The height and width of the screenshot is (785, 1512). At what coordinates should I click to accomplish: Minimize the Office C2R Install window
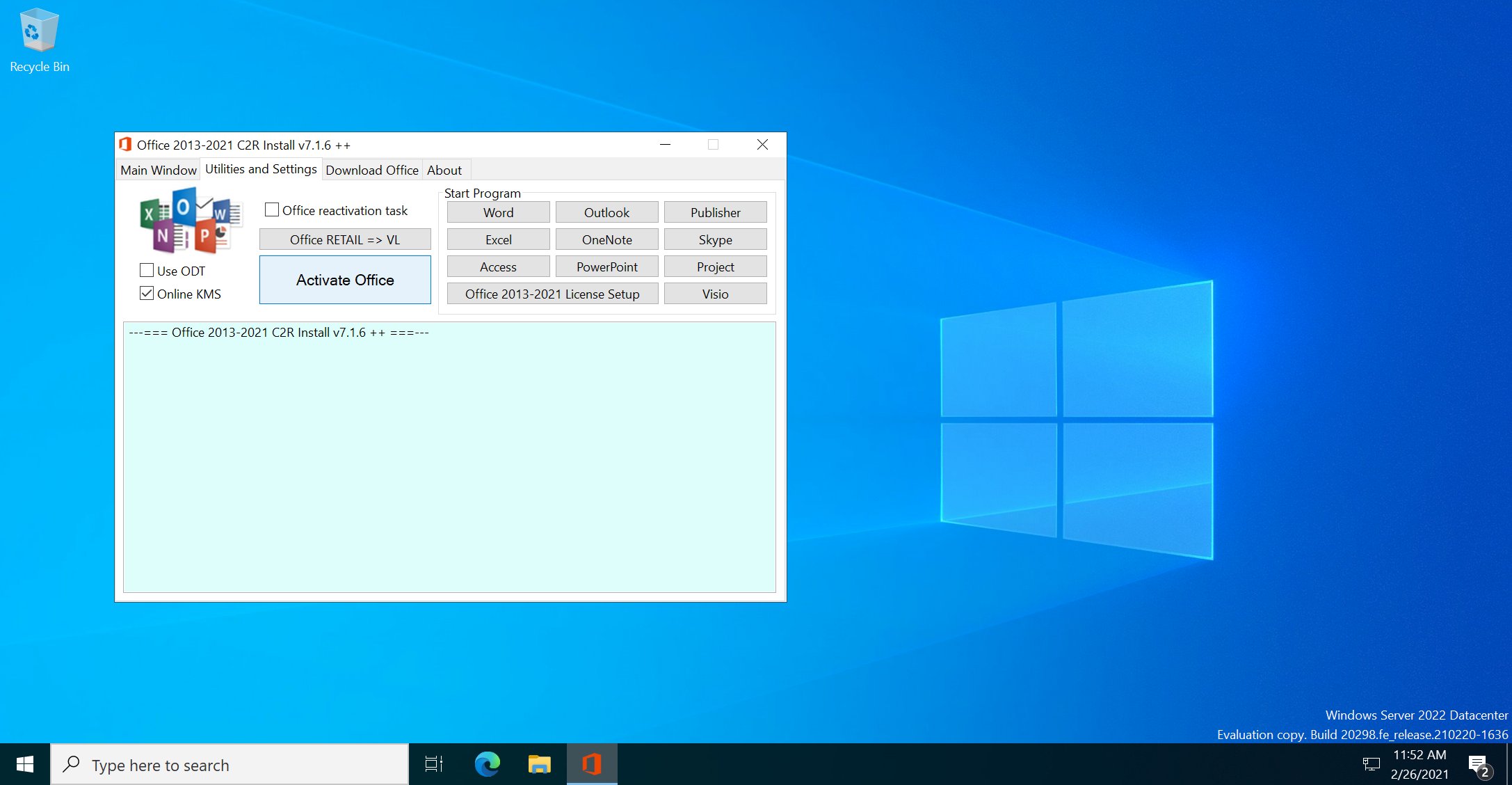(x=665, y=144)
